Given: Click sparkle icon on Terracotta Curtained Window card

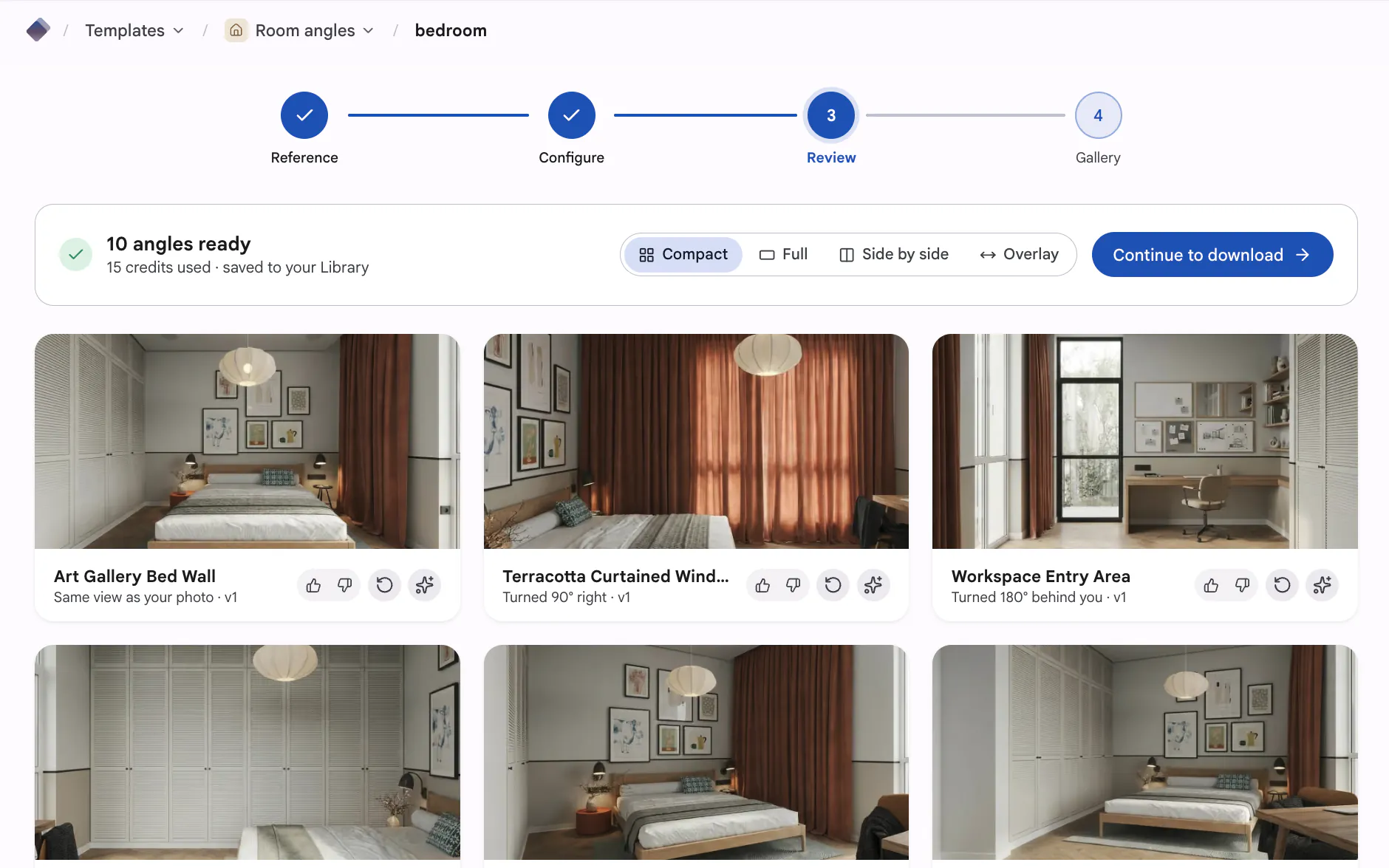Looking at the screenshot, I should (873, 585).
